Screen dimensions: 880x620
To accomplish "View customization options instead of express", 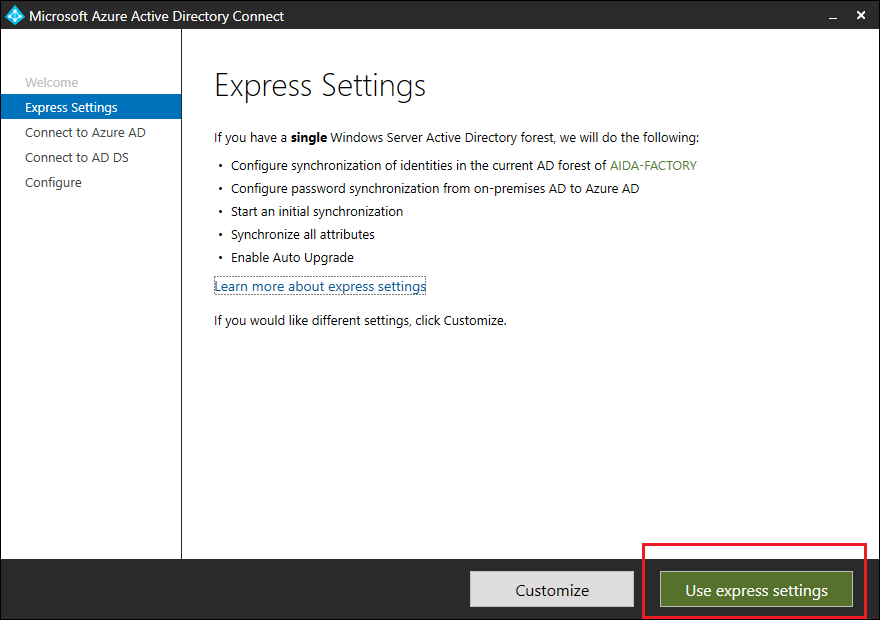I will tap(552, 589).
